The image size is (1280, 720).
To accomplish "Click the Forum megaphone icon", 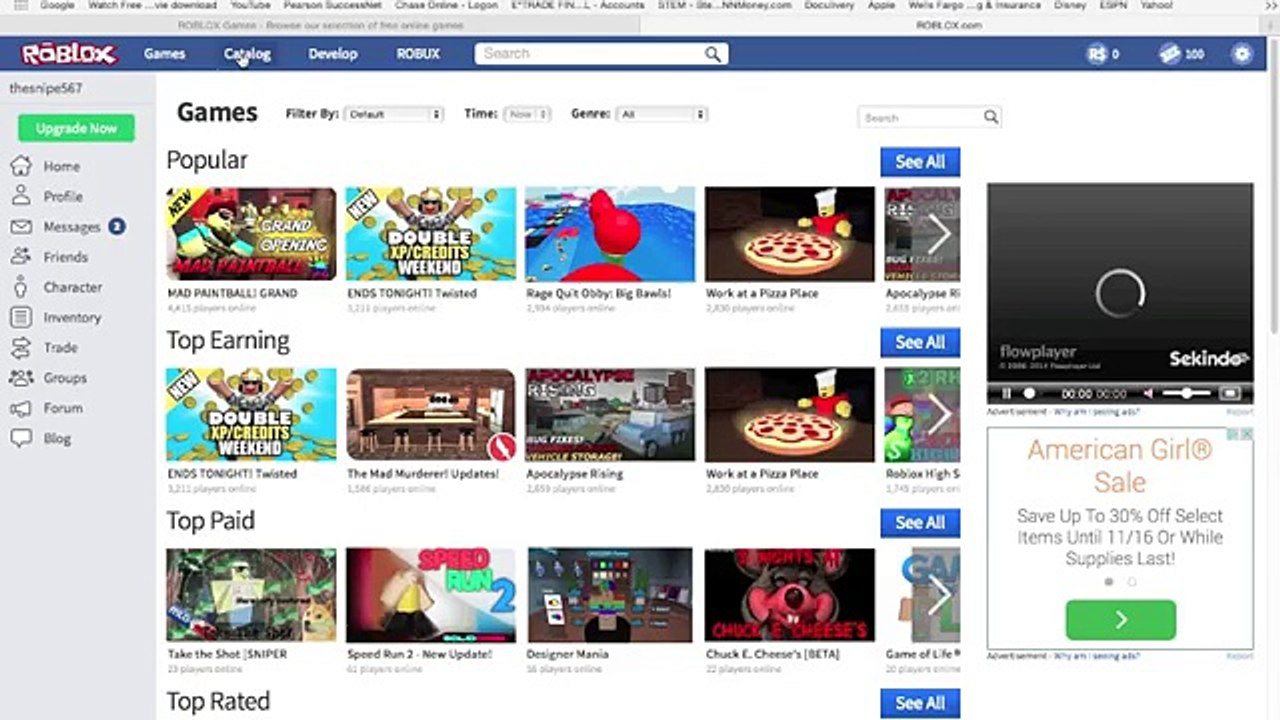I will tap(21, 408).
